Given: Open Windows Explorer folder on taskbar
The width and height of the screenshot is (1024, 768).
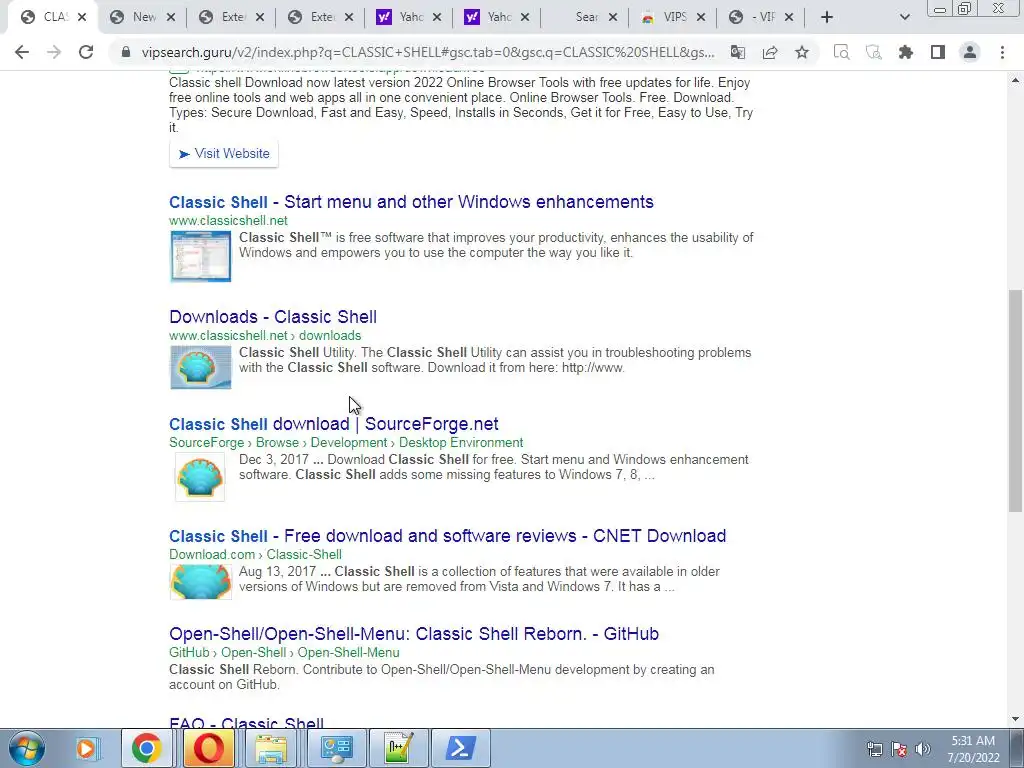Looking at the screenshot, I should [270, 748].
